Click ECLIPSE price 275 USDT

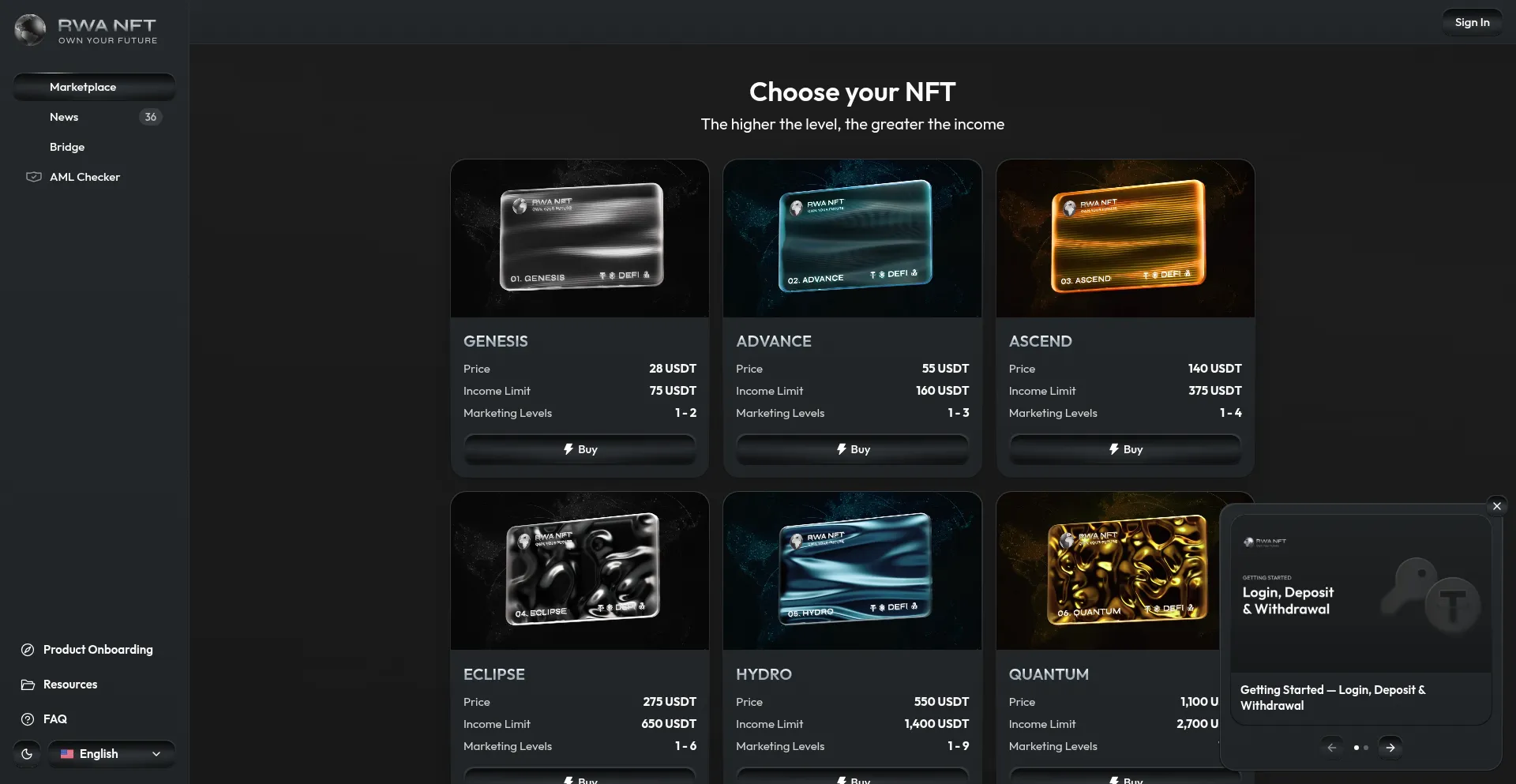click(x=670, y=702)
